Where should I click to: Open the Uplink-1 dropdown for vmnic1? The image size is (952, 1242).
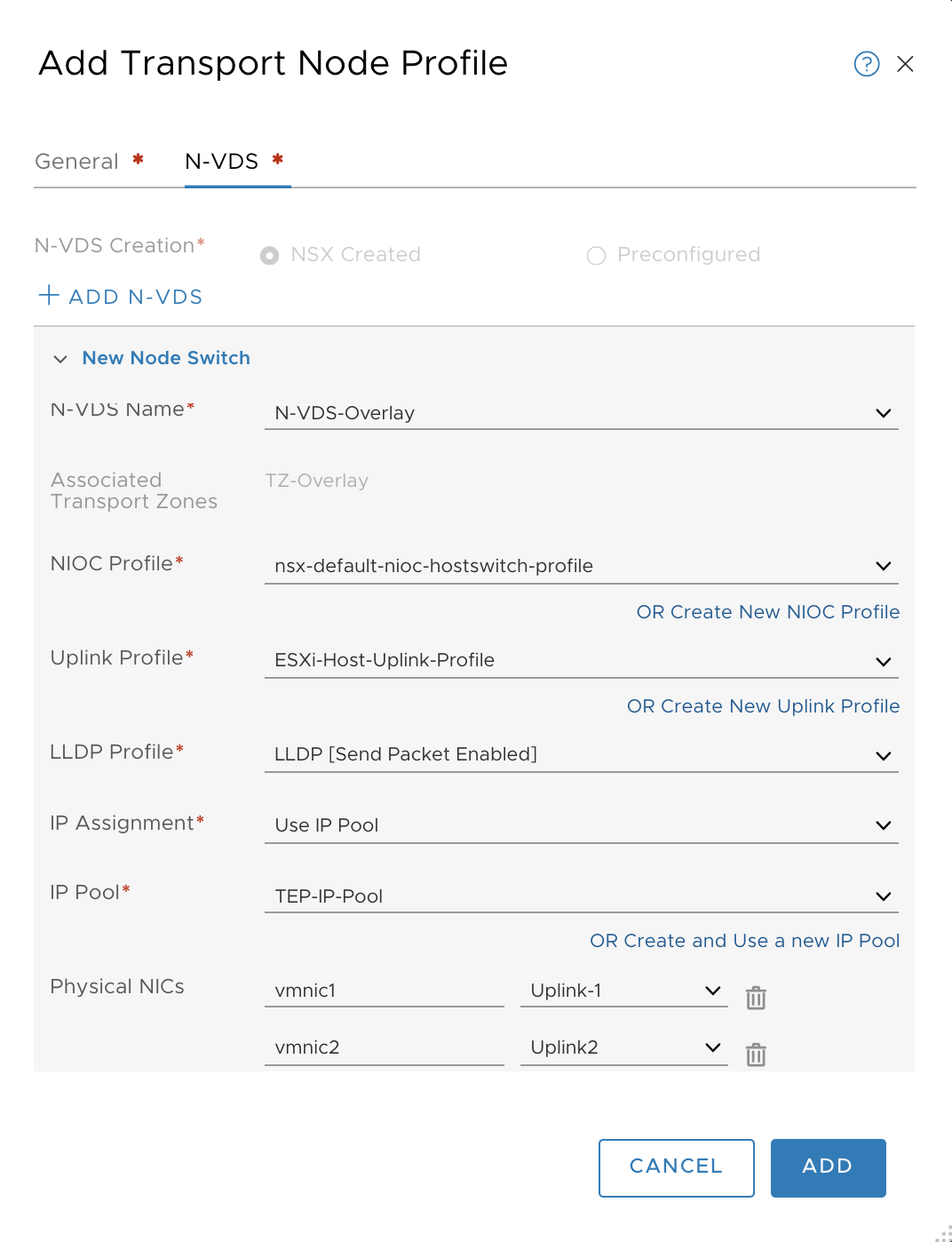(x=624, y=991)
